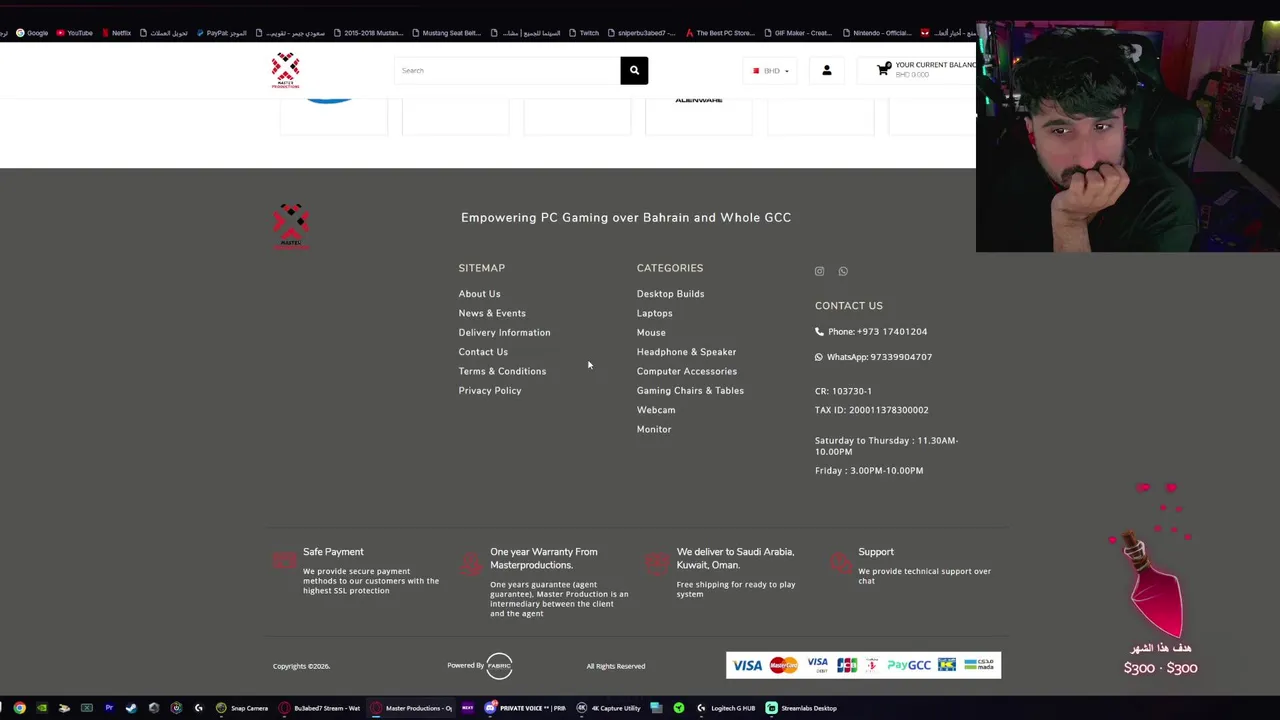
Task: Browse the Mouse category
Action: coord(651,332)
